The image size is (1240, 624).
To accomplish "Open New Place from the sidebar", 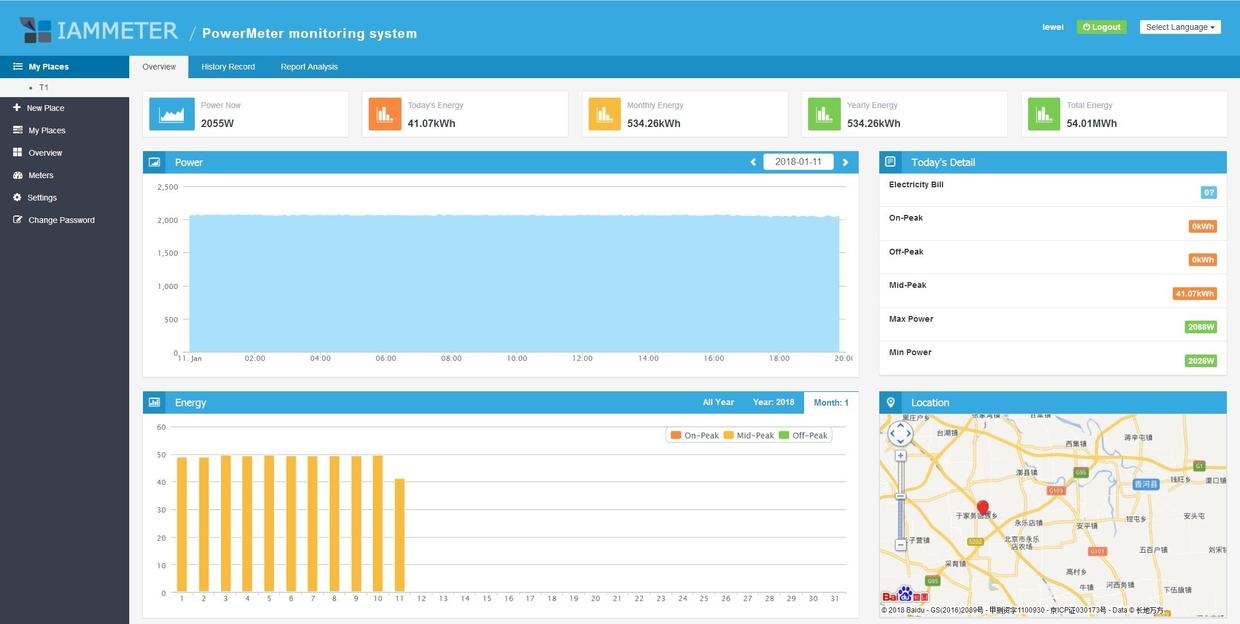I will [x=45, y=108].
